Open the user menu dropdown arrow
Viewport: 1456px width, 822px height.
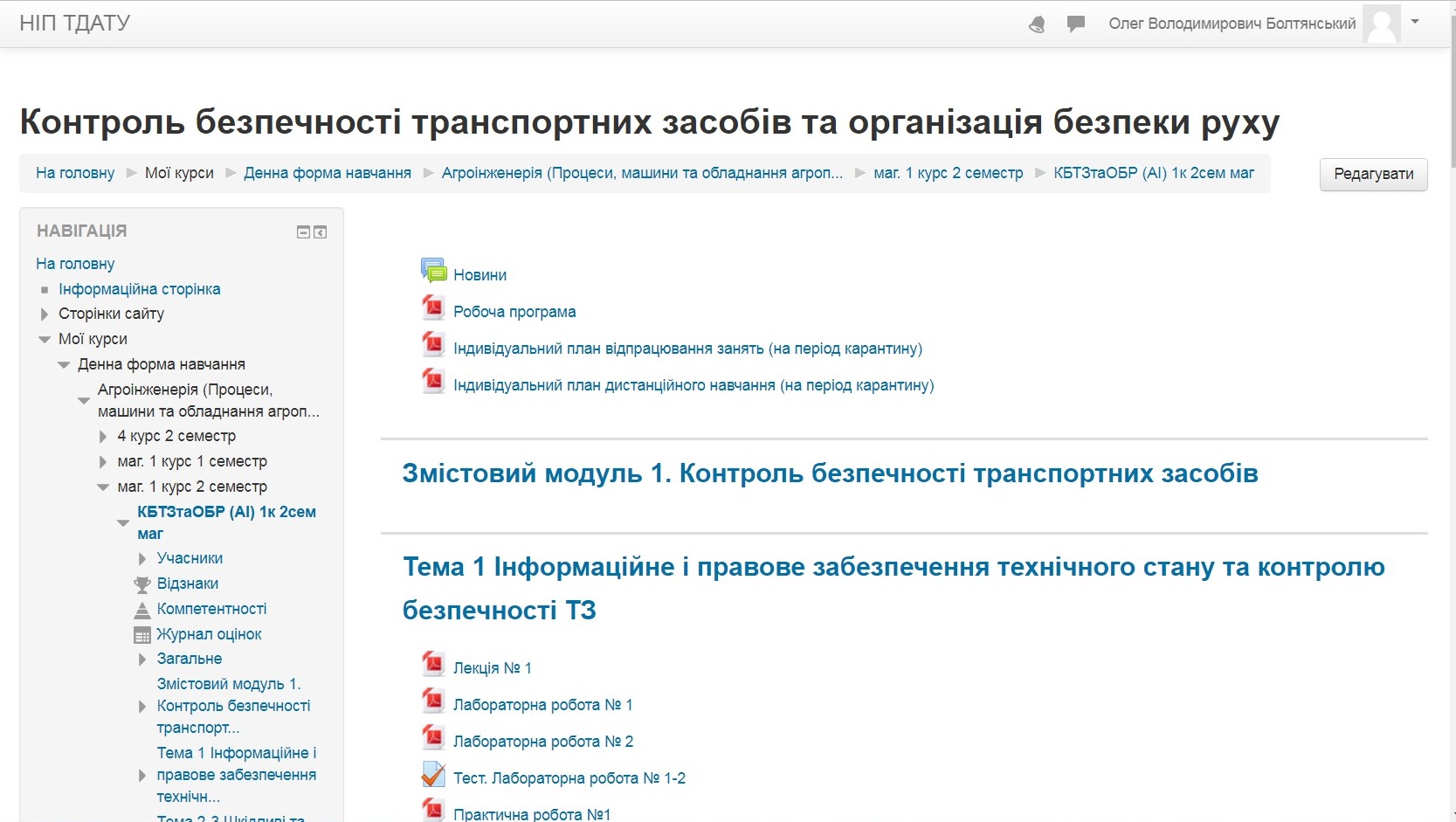(x=1415, y=22)
